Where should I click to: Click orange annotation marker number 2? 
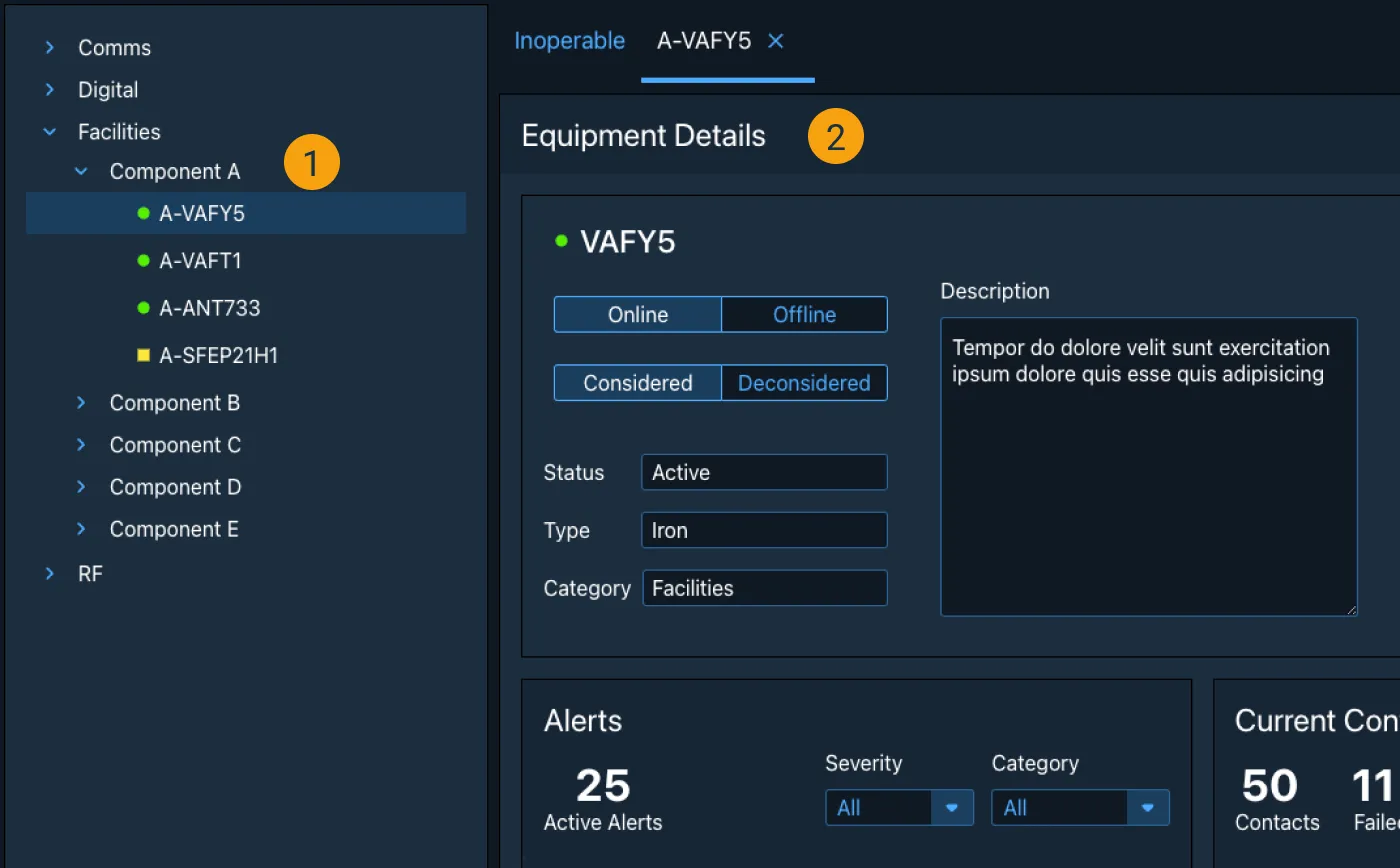click(x=835, y=138)
